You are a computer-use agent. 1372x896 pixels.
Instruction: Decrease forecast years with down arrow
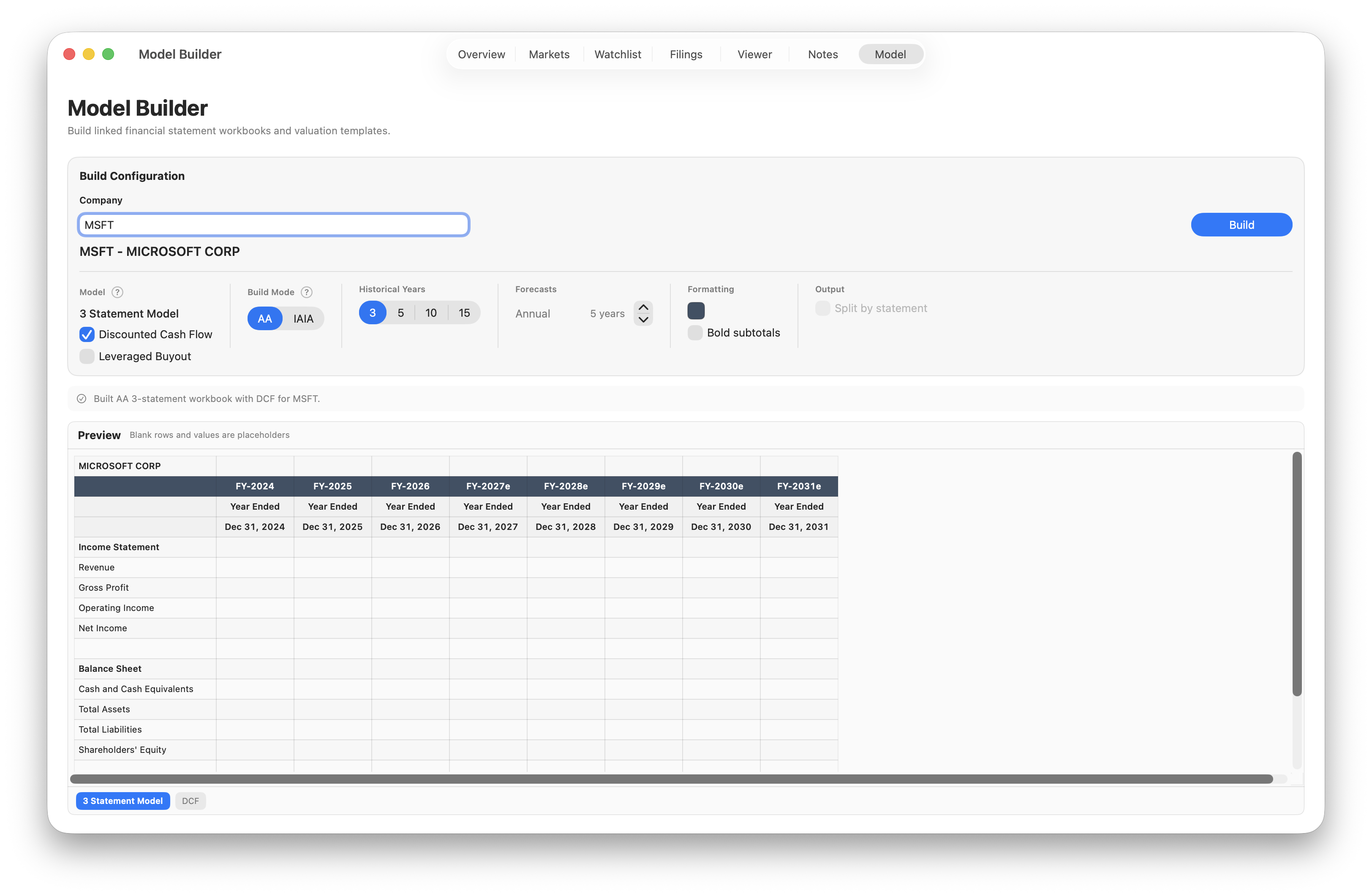[x=643, y=320]
